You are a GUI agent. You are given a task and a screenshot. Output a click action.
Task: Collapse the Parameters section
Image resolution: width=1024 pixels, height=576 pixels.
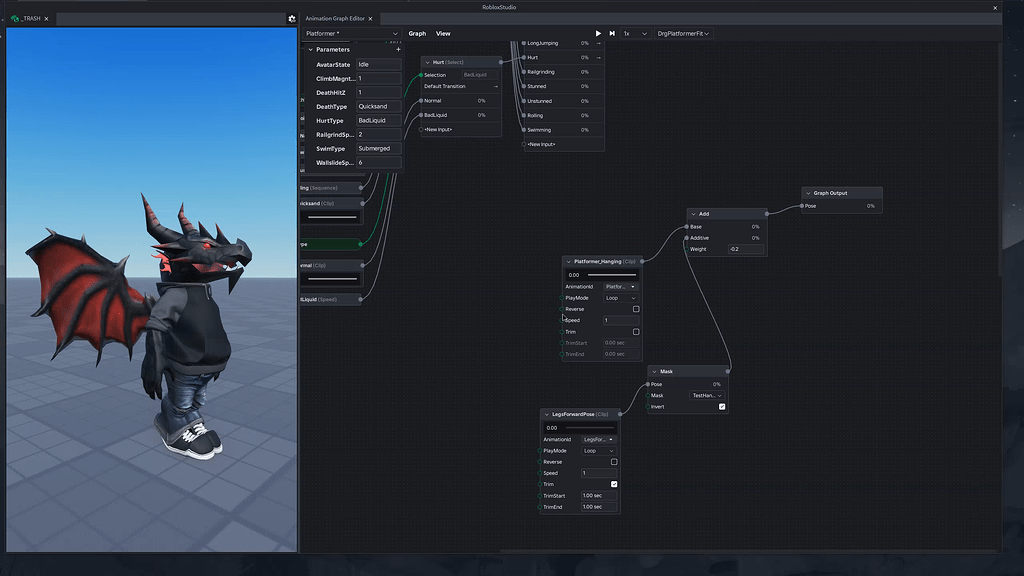(310, 50)
